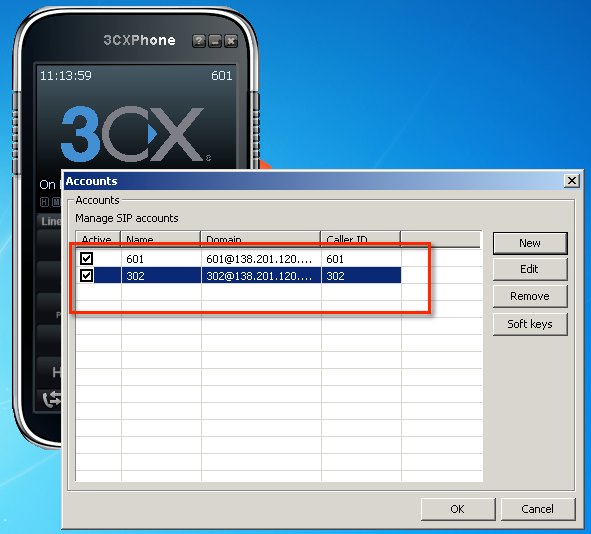Image resolution: width=591 pixels, height=534 pixels.
Task: Open the Soft keys settings
Action: click(530, 324)
